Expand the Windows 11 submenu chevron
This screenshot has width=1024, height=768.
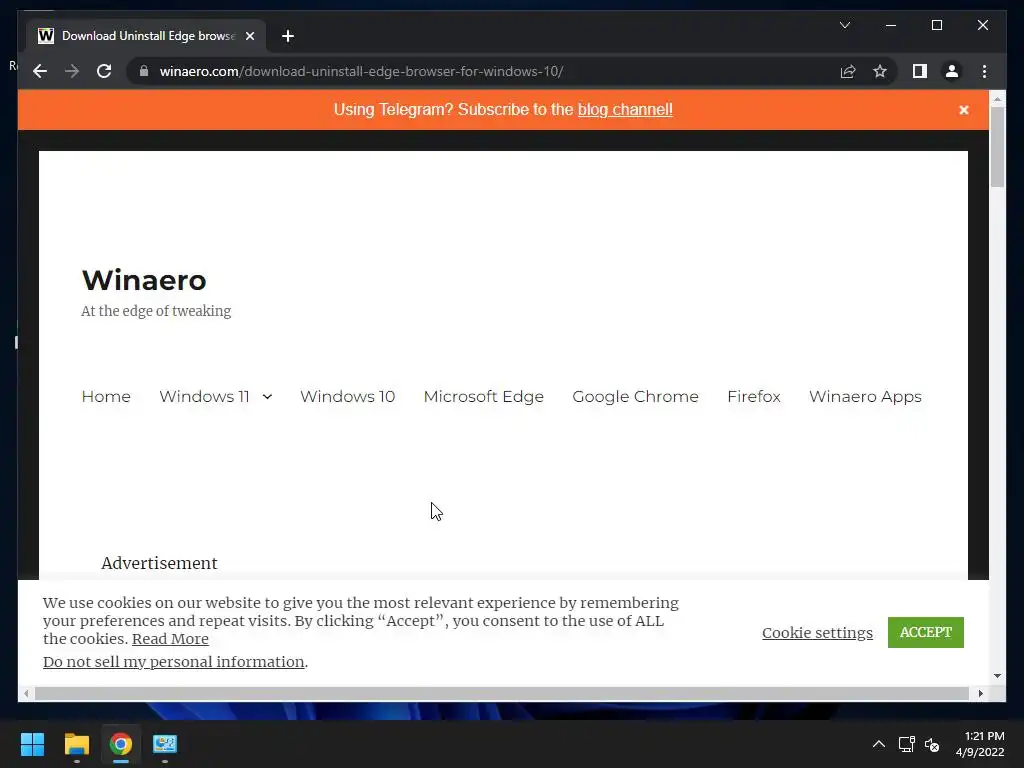click(x=267, y=396)
